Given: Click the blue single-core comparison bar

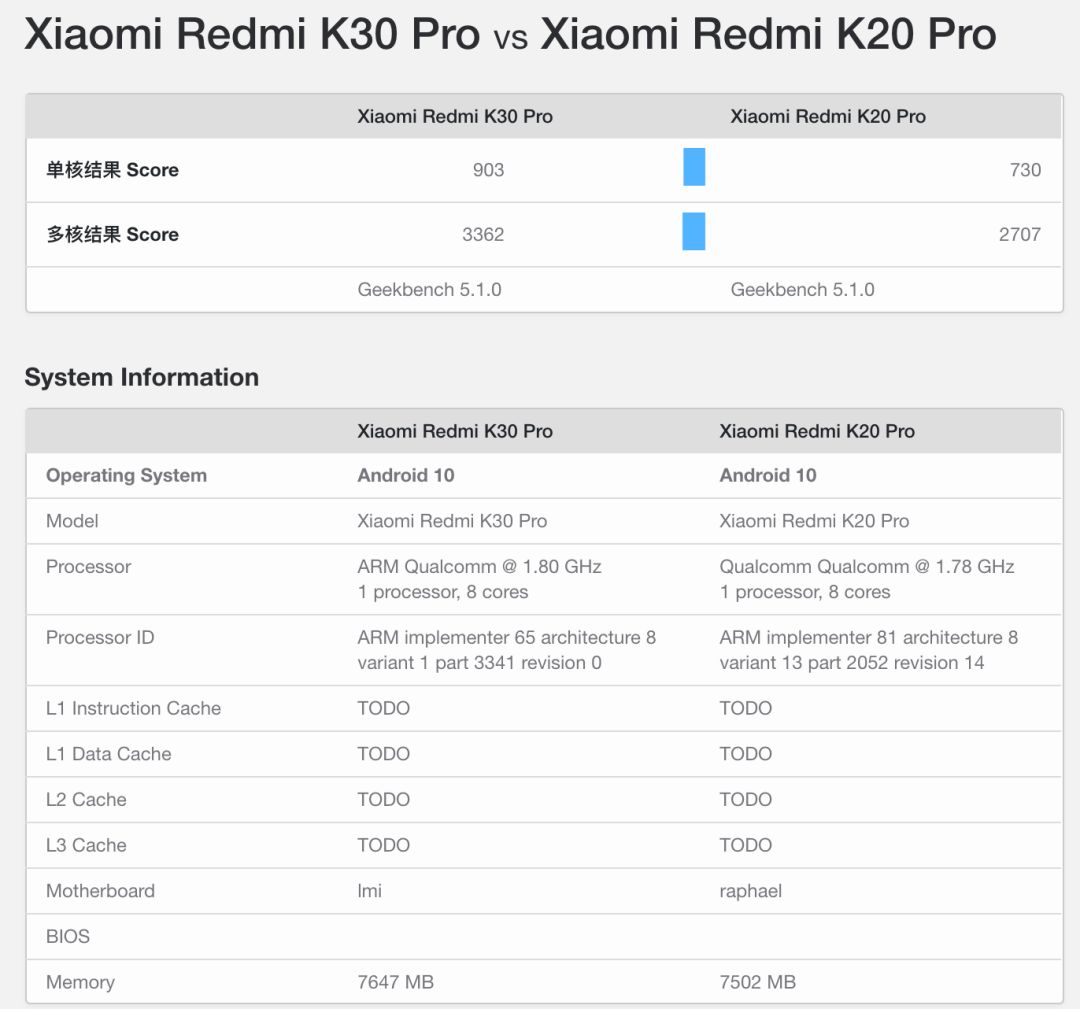Looking at the screenshot, I should [x=694, y=167].
